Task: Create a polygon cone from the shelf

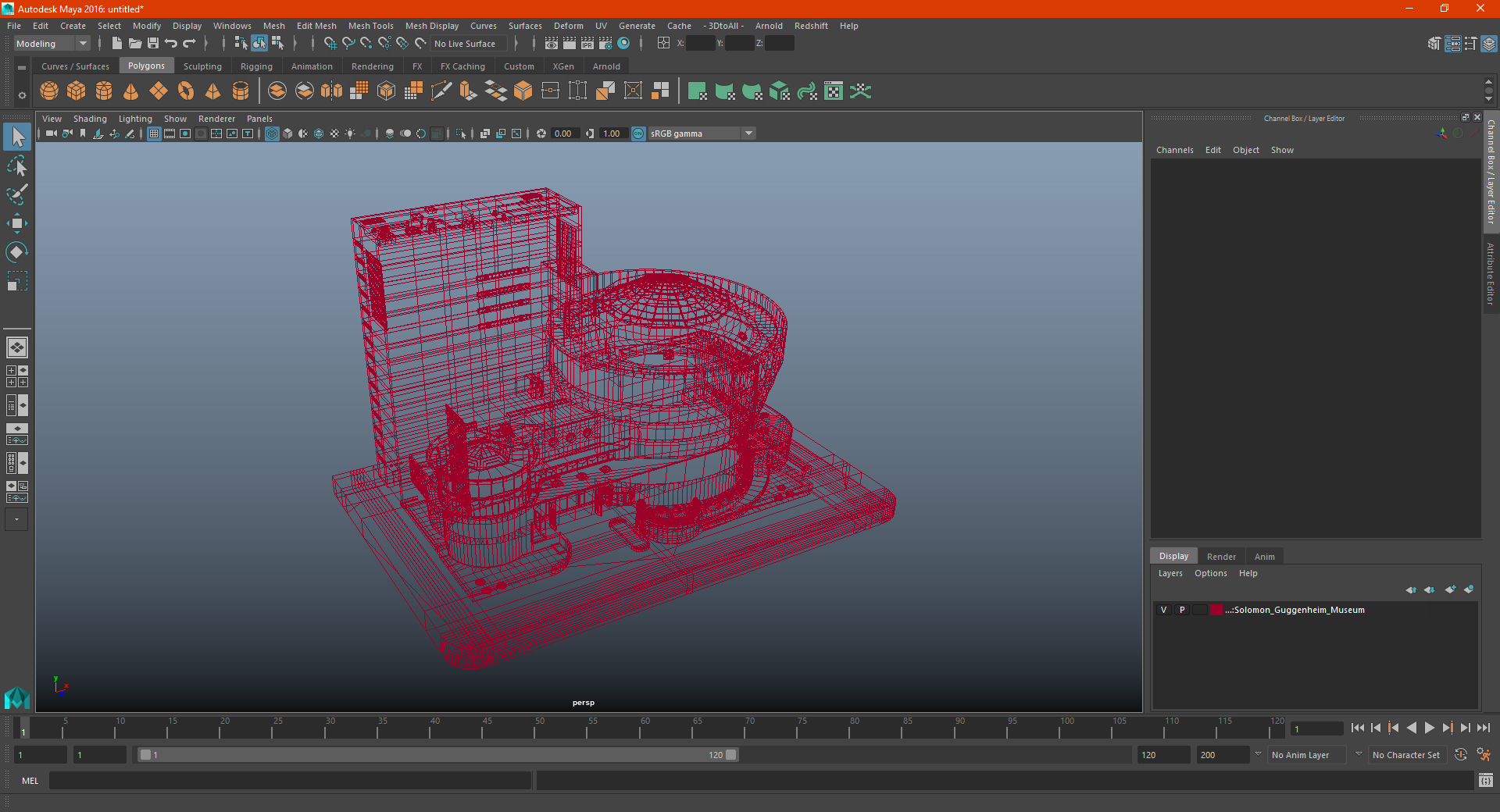Action: coord(131,91)
